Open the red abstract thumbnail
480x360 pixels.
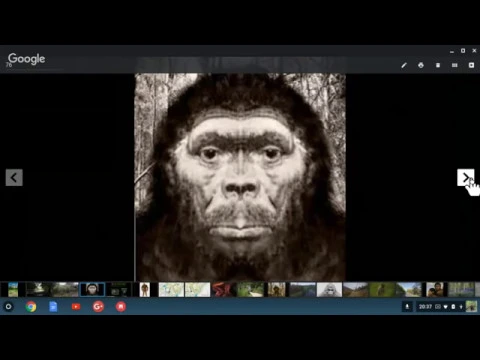point(224,289)
